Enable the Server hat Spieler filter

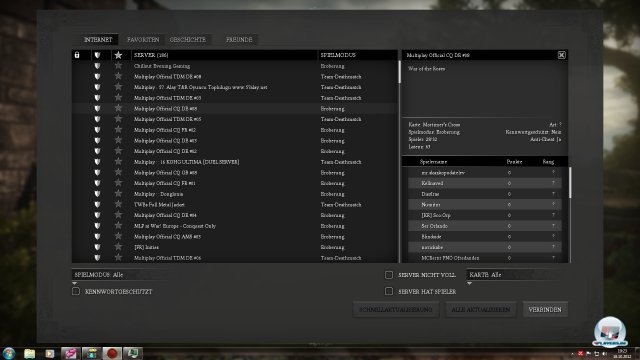(389, 291)
